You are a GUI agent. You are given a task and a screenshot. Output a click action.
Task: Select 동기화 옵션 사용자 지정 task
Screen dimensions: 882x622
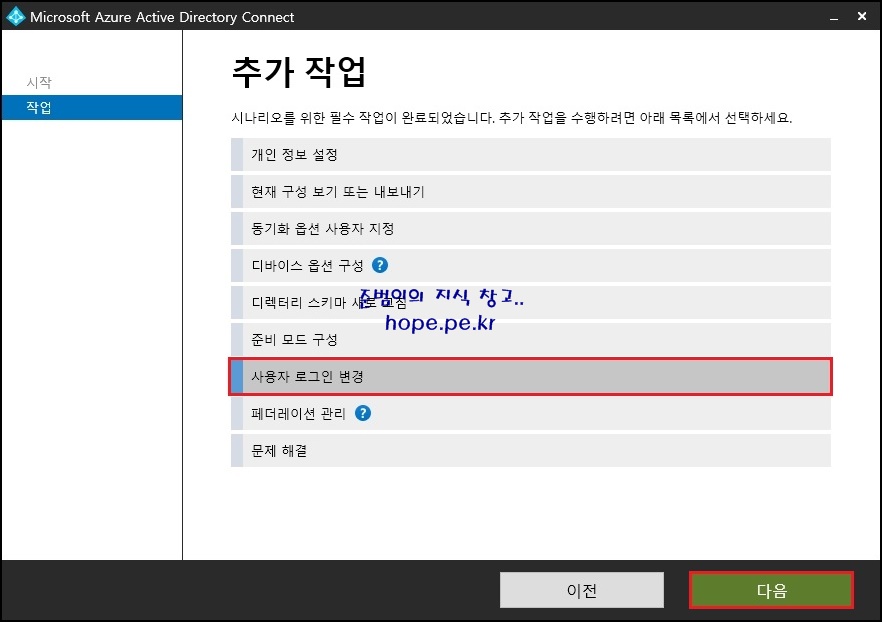pyautogui.click(x=530, y=228)
